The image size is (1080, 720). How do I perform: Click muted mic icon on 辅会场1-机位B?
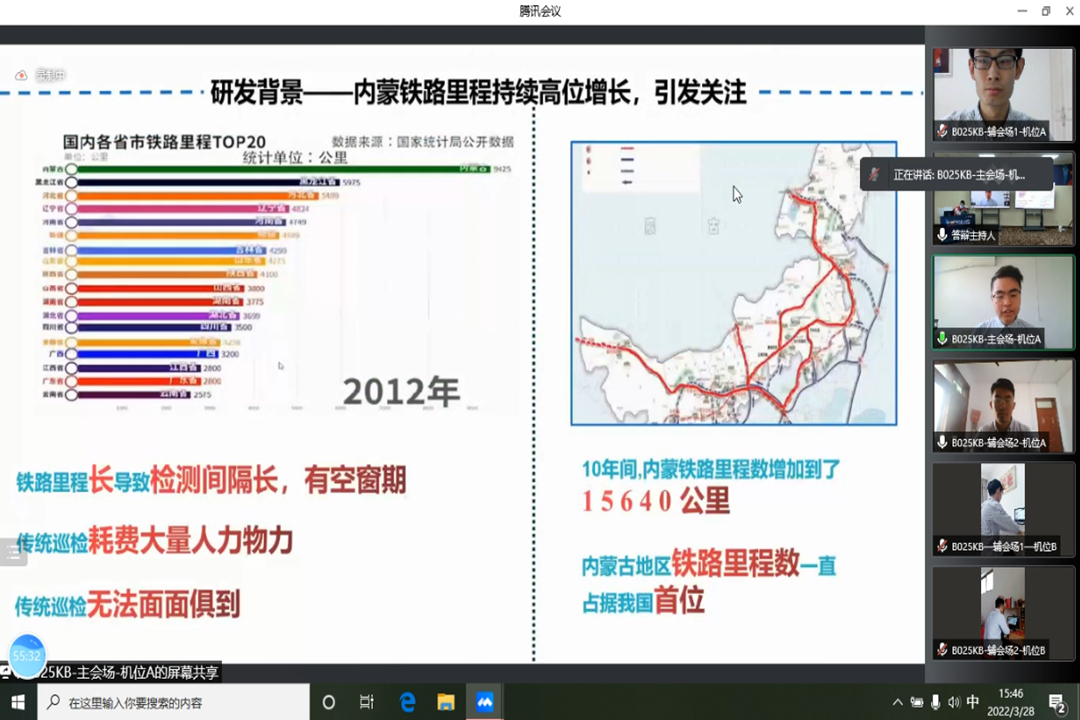click(942, 546)
